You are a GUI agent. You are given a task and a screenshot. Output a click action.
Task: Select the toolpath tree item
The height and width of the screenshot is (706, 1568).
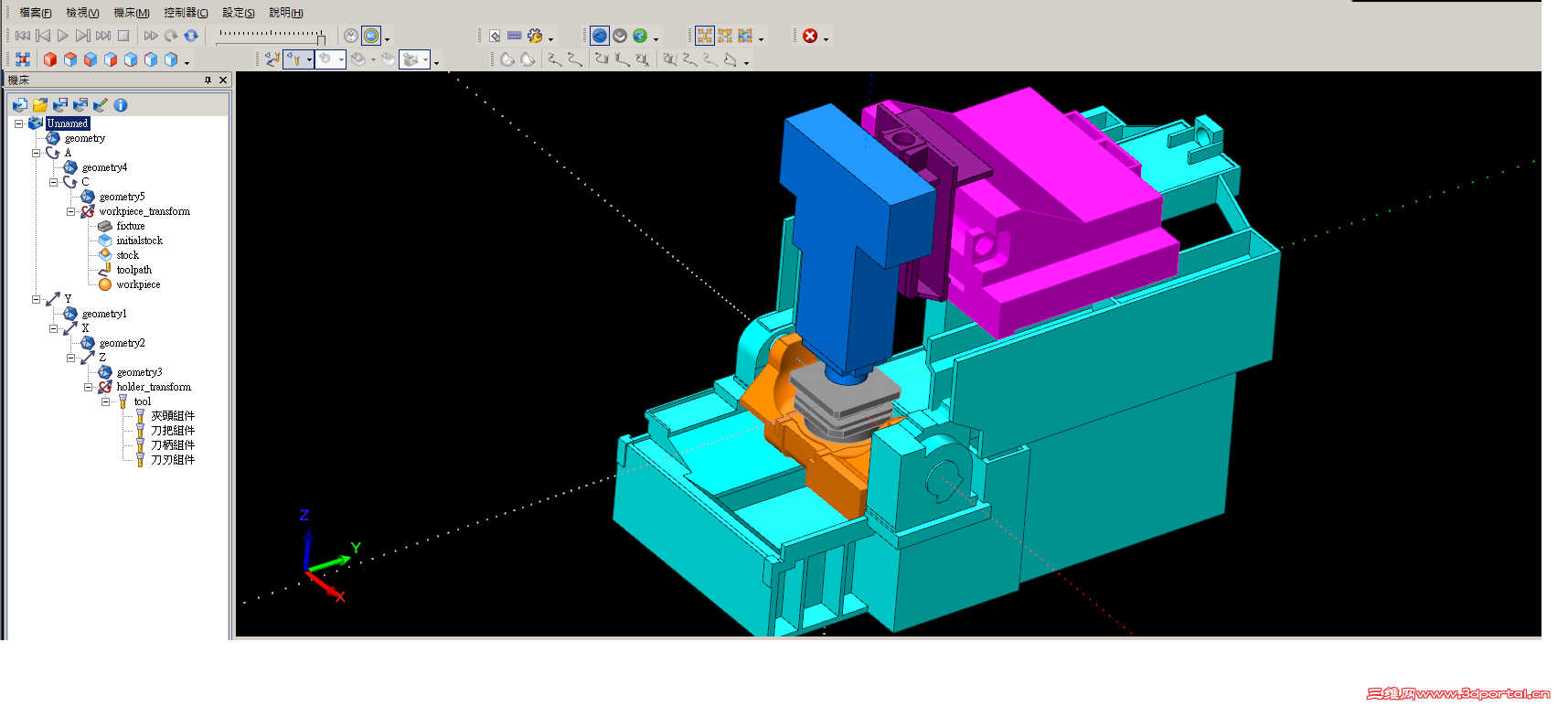click(133, 270)
